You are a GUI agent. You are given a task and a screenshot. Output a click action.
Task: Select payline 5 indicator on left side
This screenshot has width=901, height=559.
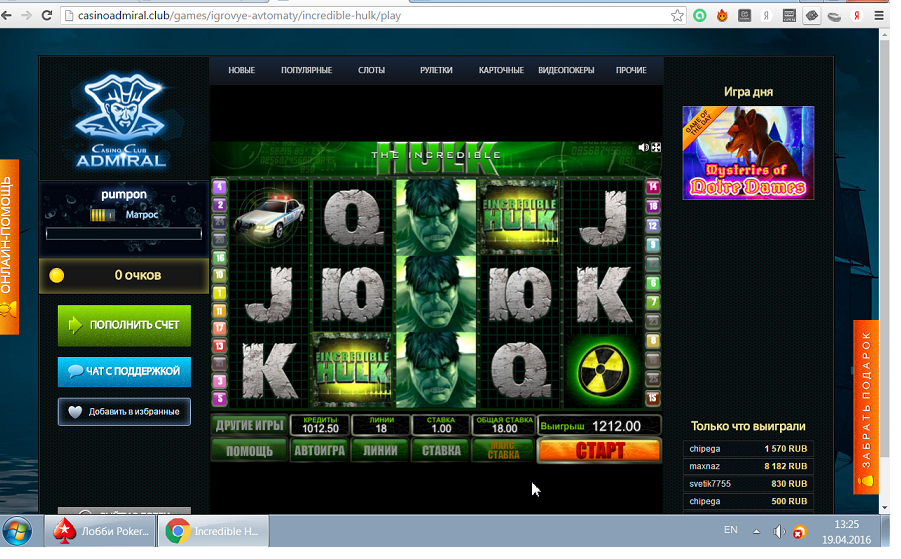coord(220,398)
